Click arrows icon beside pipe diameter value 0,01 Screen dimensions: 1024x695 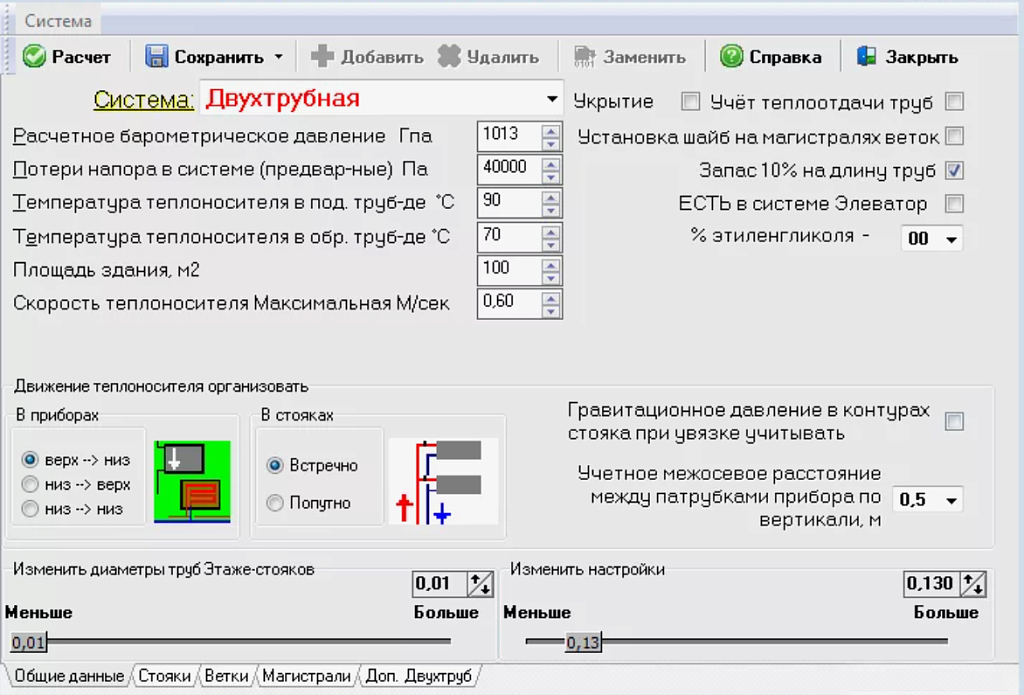point(480,584)
